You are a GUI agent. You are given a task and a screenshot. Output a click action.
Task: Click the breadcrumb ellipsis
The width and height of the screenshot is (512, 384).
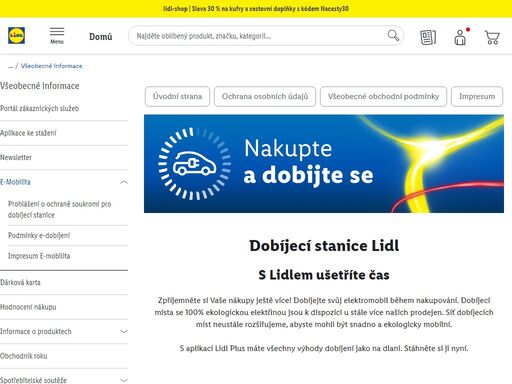click(10, 66)
